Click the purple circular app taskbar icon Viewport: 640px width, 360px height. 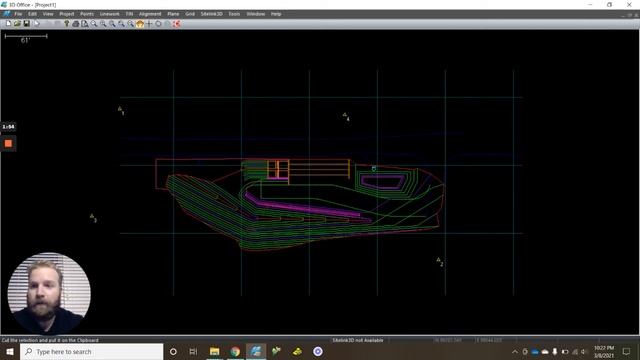pos(318,351)
